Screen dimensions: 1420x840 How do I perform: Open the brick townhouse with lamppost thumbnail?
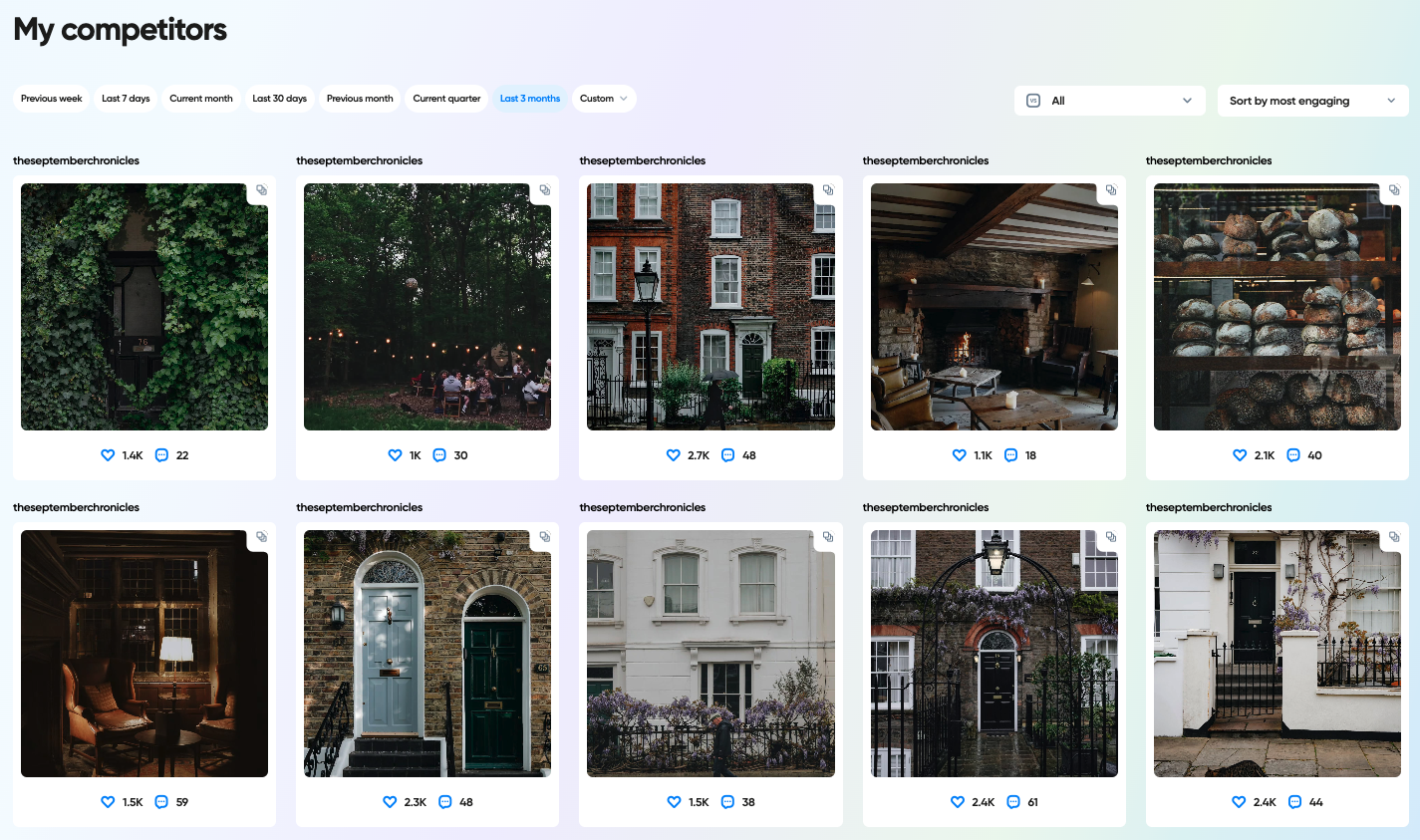710,307
